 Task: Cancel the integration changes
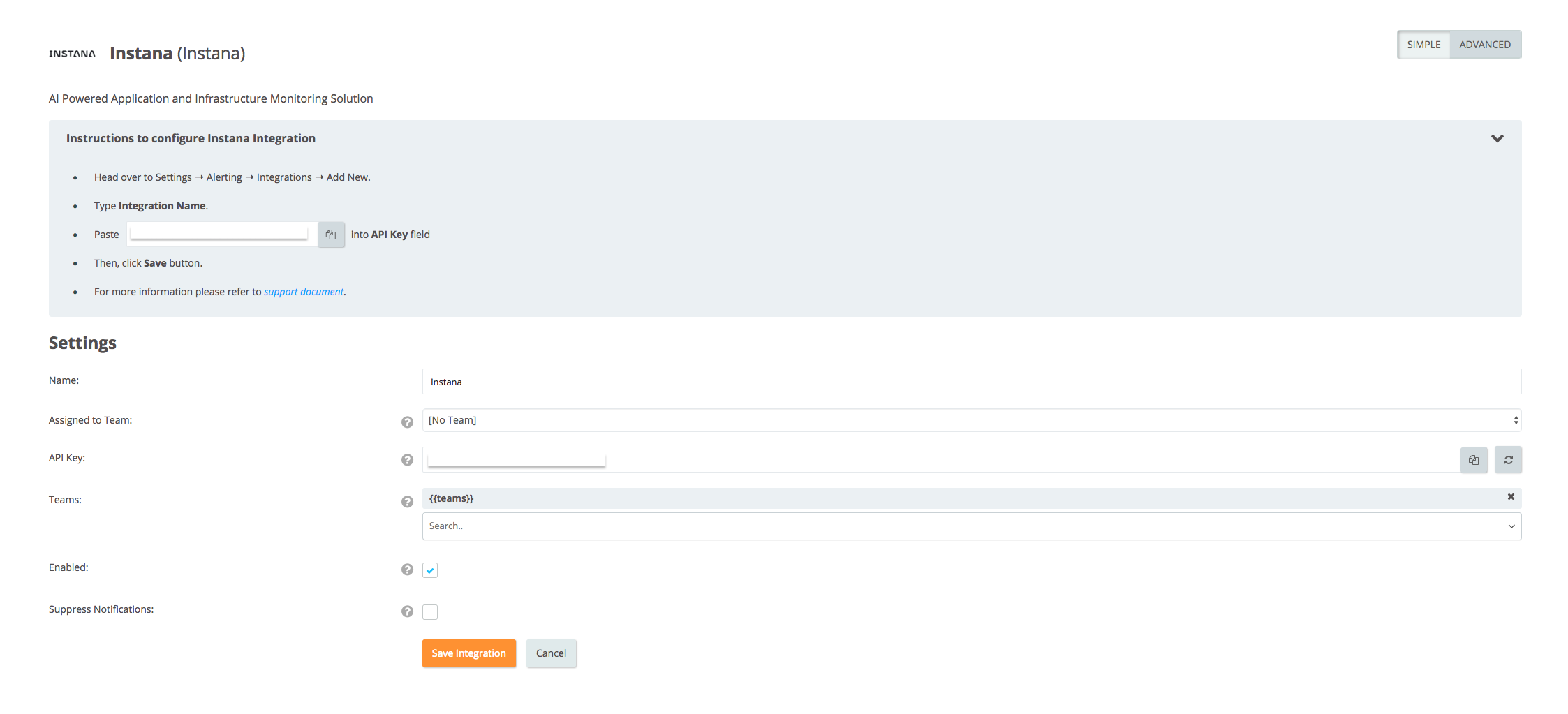point(551,653)
